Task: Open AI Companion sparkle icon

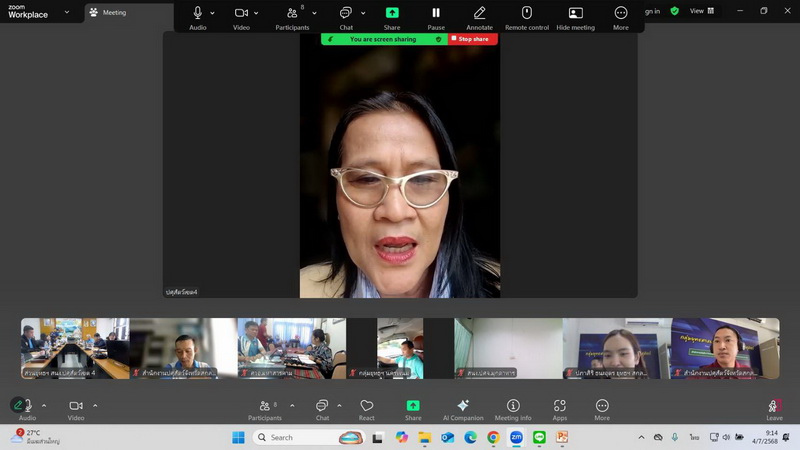Action: click(463, 406)
